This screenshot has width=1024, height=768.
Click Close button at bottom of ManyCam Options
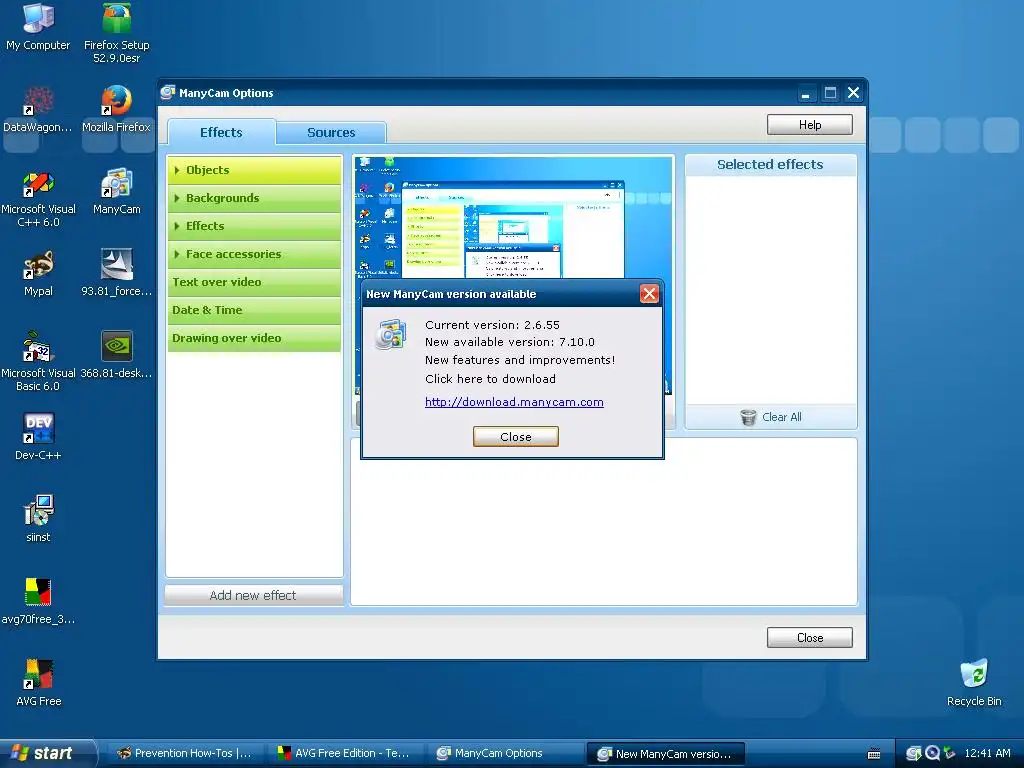[810, 638]
